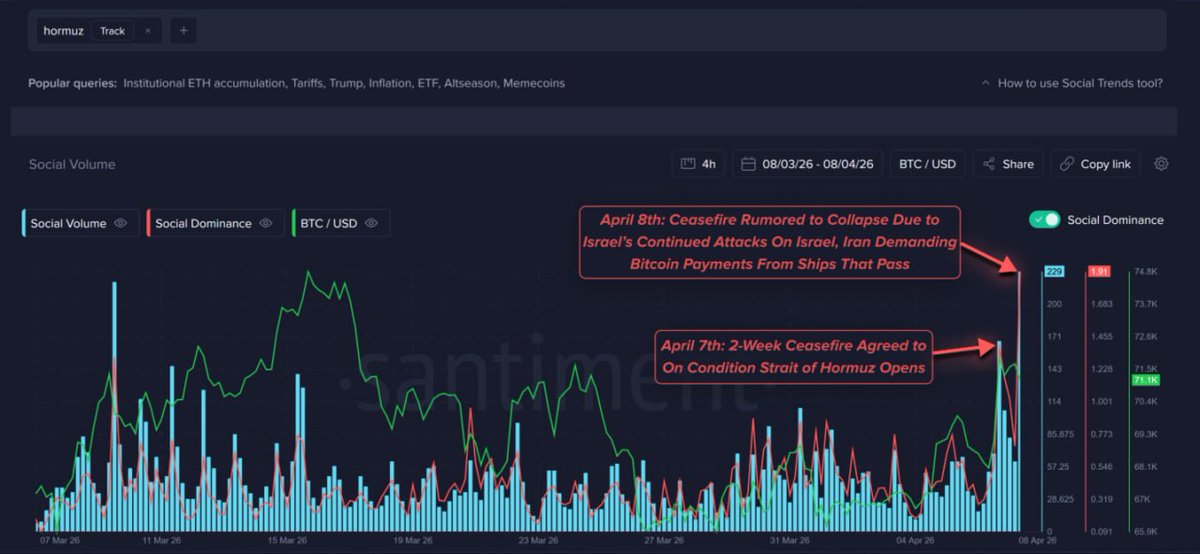1200x554 pixels.
Task: Toggle BTC / USD visibility eye
Action: pos(371,223)
